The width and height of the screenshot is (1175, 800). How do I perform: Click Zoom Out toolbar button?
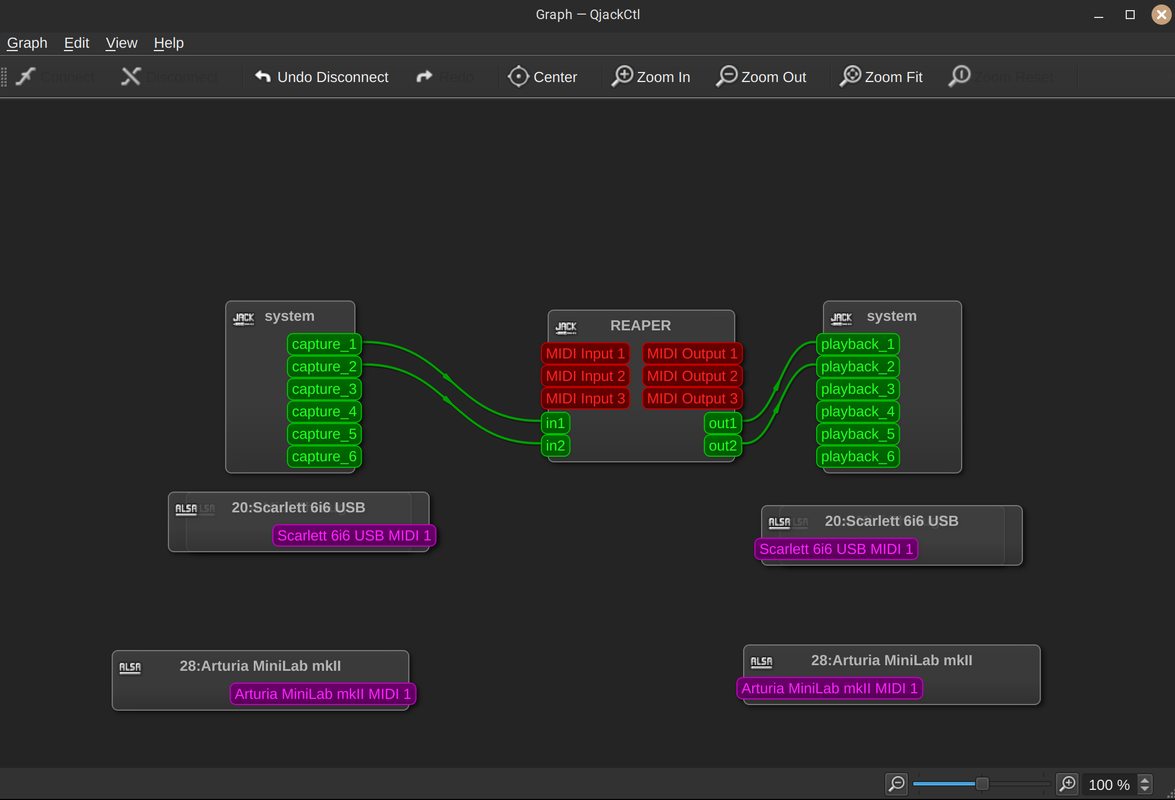coord(761,76)
